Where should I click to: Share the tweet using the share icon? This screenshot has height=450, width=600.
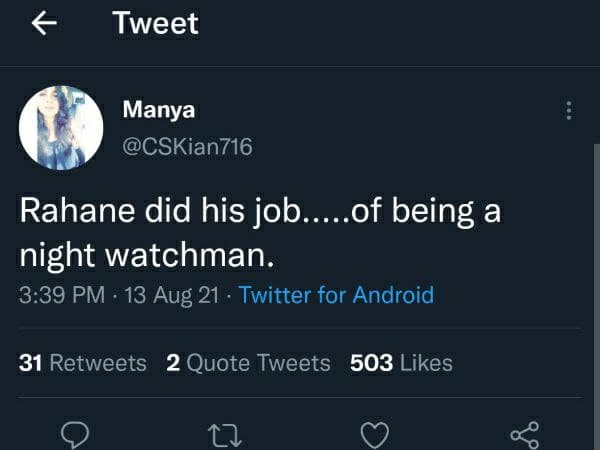coord(524,434)
